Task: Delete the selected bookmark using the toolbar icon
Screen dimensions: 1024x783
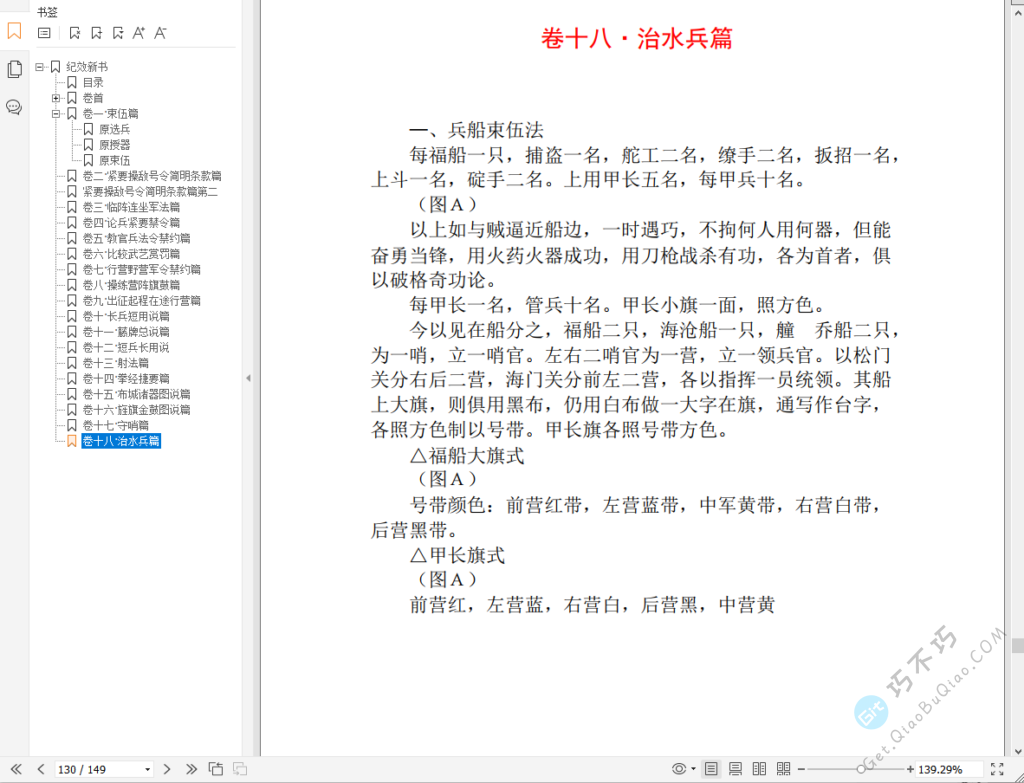Action: pos(76,33)
